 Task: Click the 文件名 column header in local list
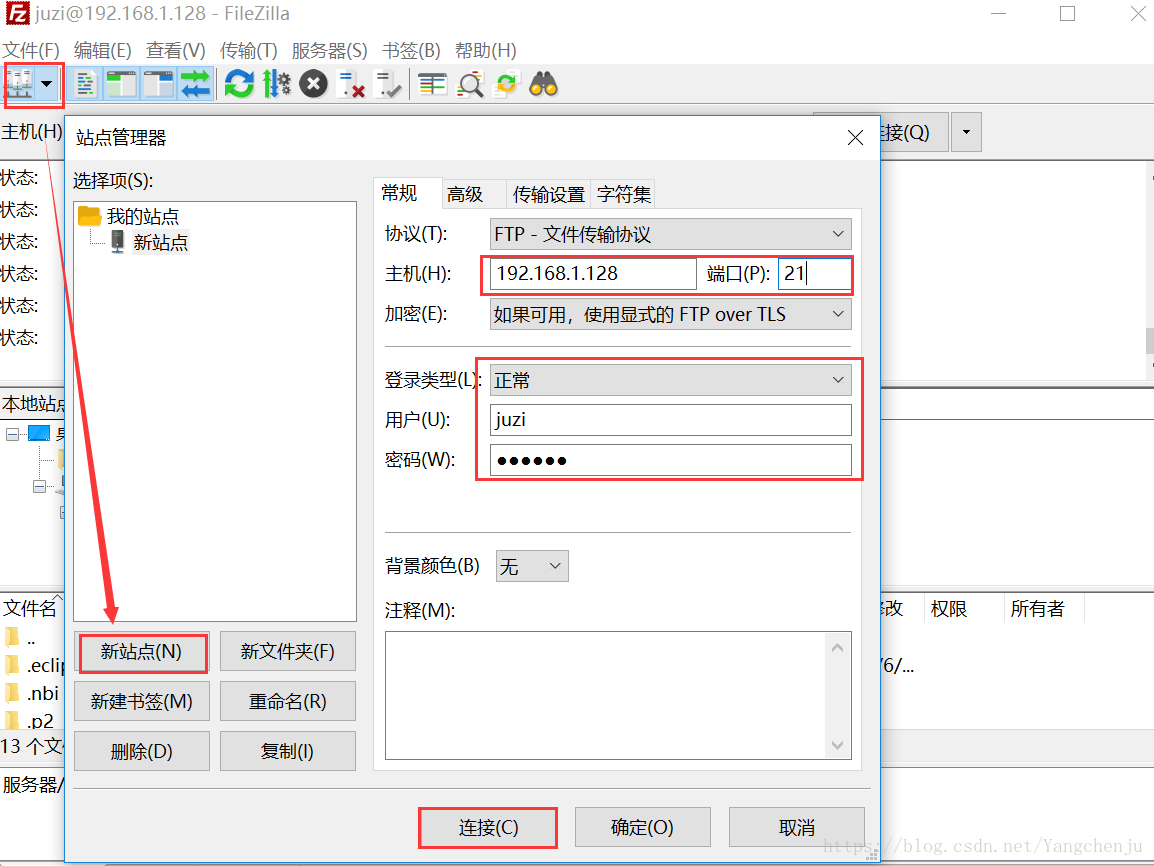click(30, 608)
